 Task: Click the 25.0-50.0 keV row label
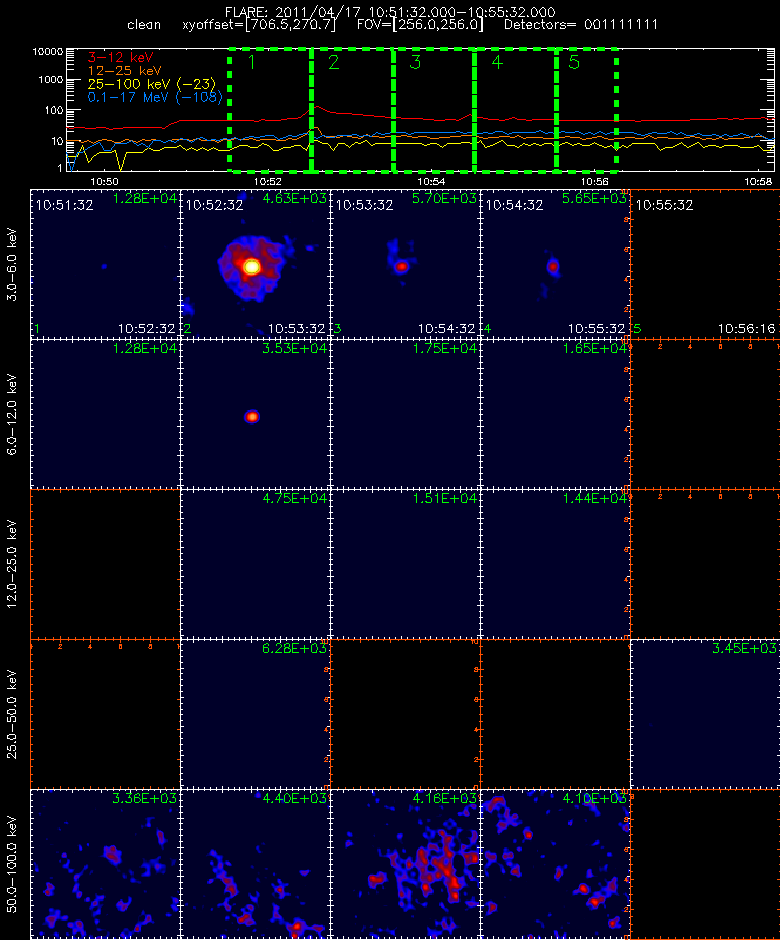(x=12, y=714)
